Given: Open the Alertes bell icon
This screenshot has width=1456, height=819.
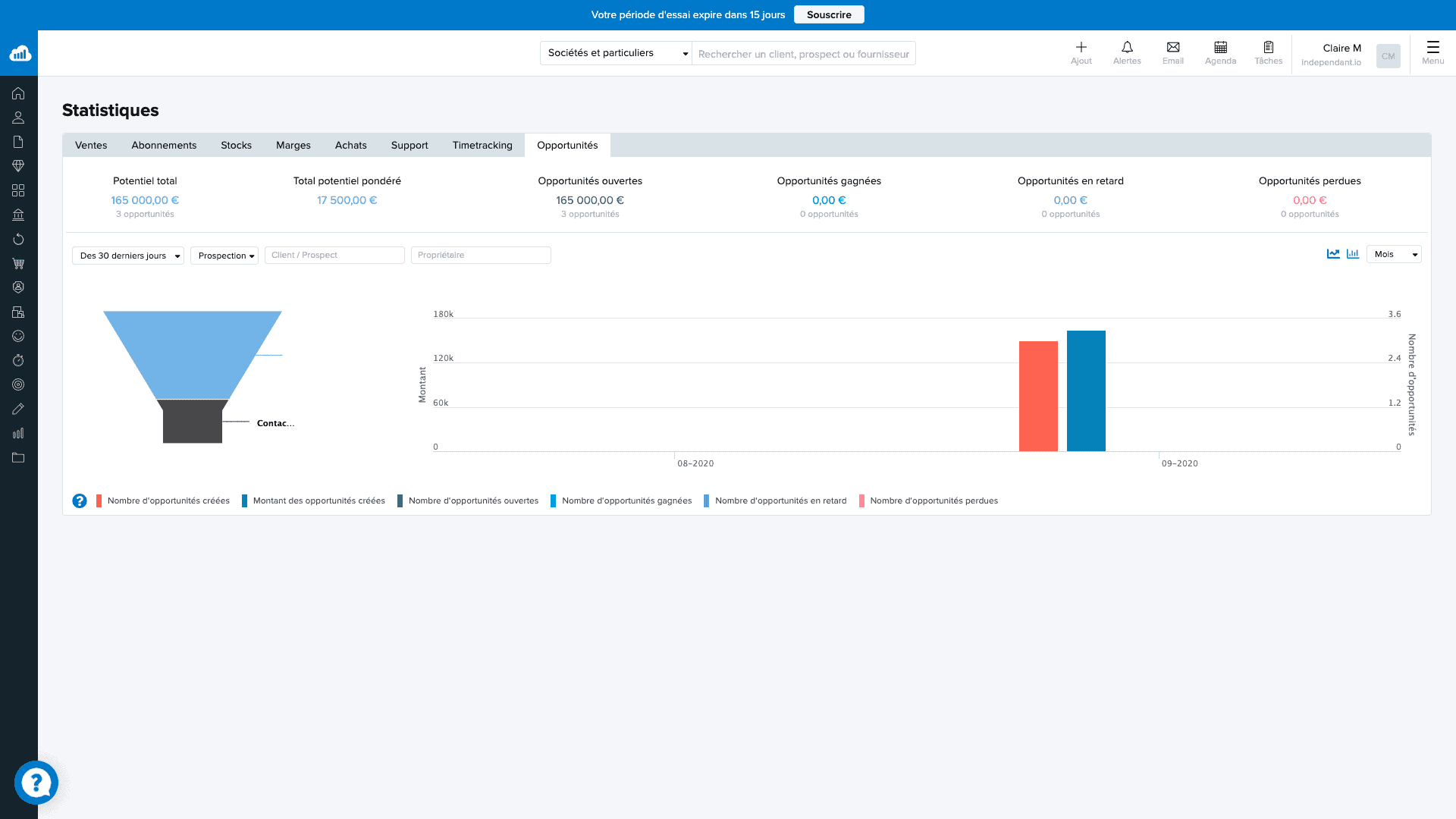Looking at the screenshot, I should [x=1127, y=47].
